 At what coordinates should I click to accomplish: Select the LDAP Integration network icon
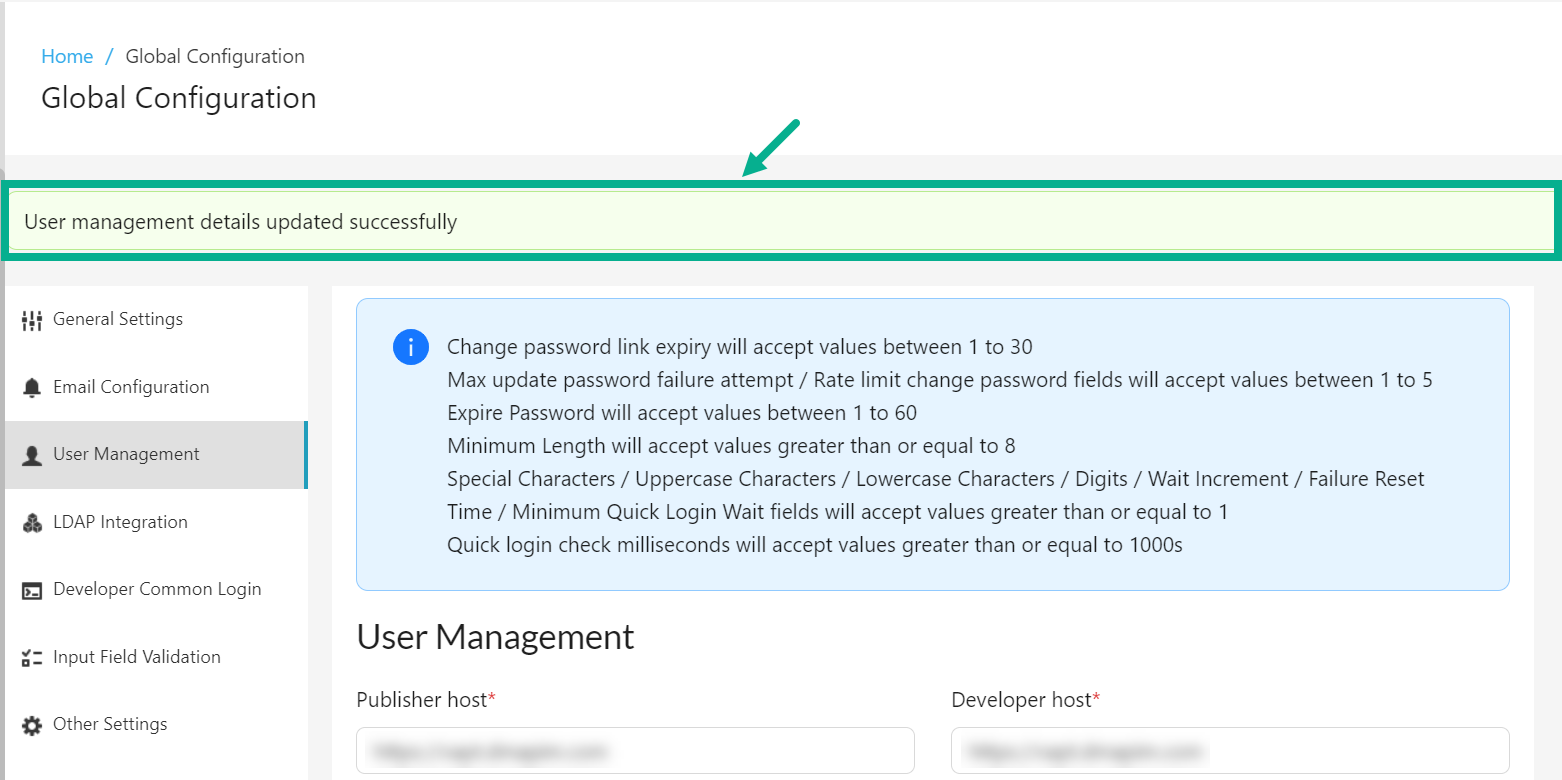click(x=31, y=522)
